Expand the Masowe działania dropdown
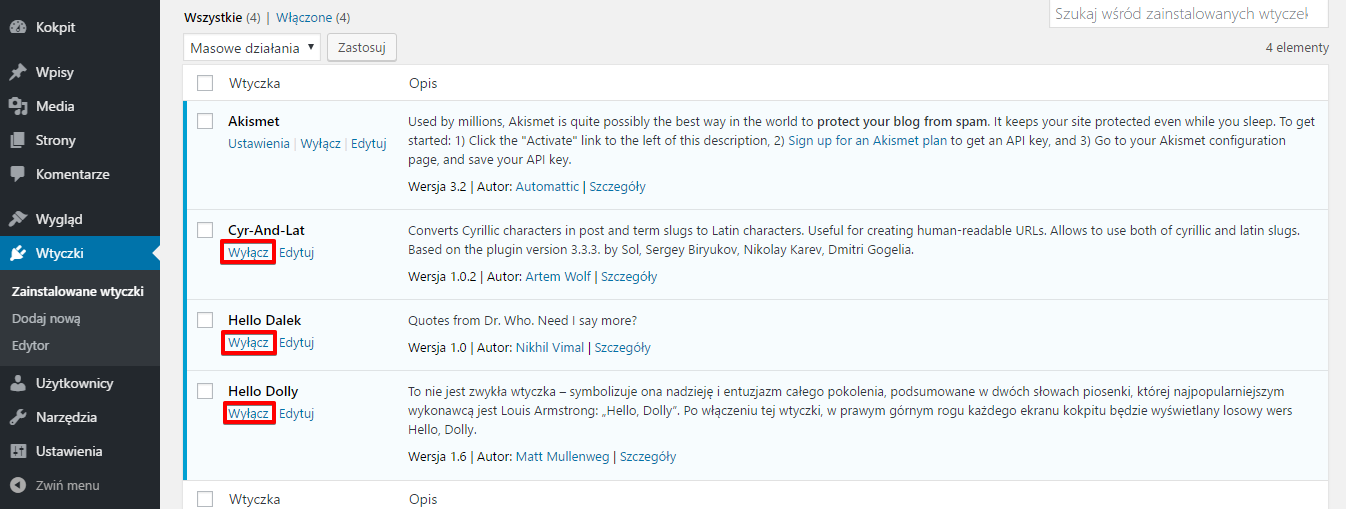This screenshot has width=1346, height=509. pyautogui.click(x=252, y=47)
